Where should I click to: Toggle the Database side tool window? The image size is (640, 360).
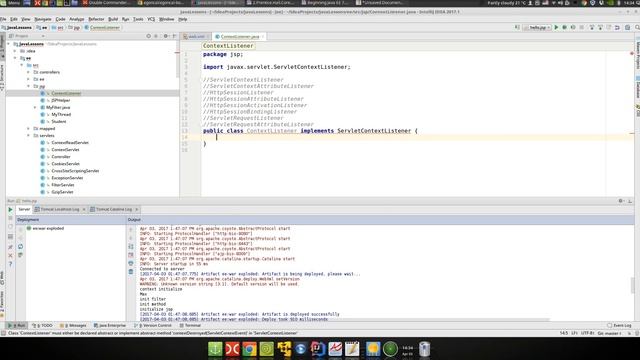click(x=637, y=87)
